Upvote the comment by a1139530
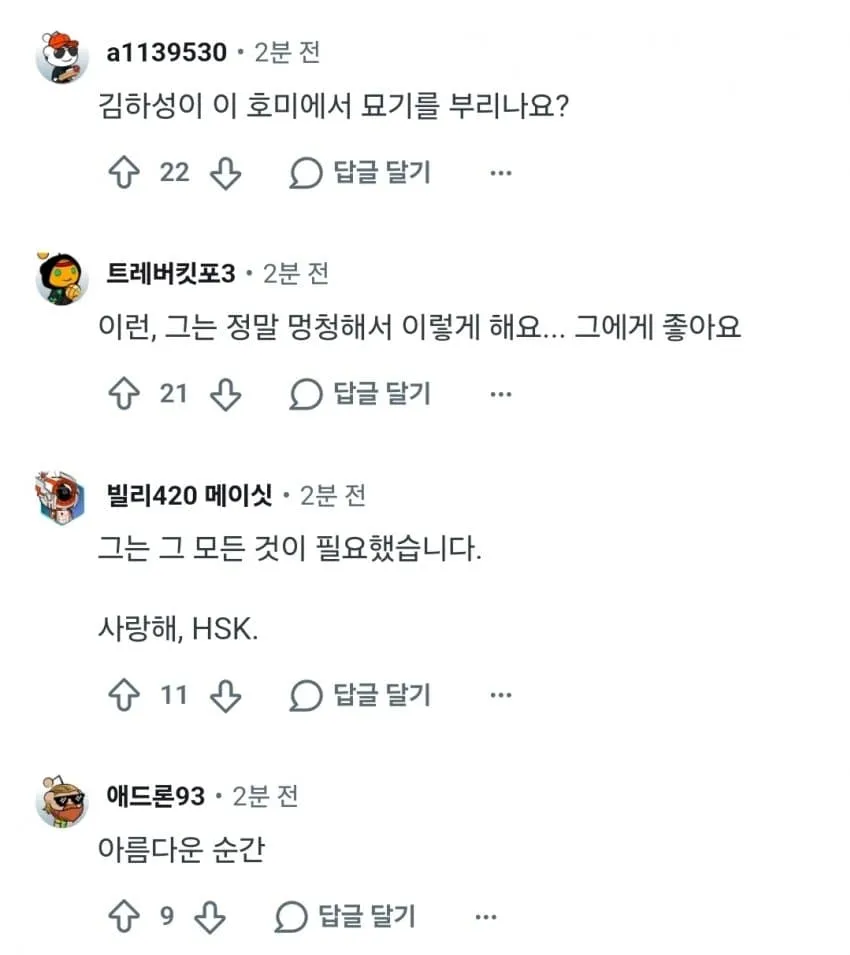The image size is (850, 955). pyautogui.click(x=124, y=173)
